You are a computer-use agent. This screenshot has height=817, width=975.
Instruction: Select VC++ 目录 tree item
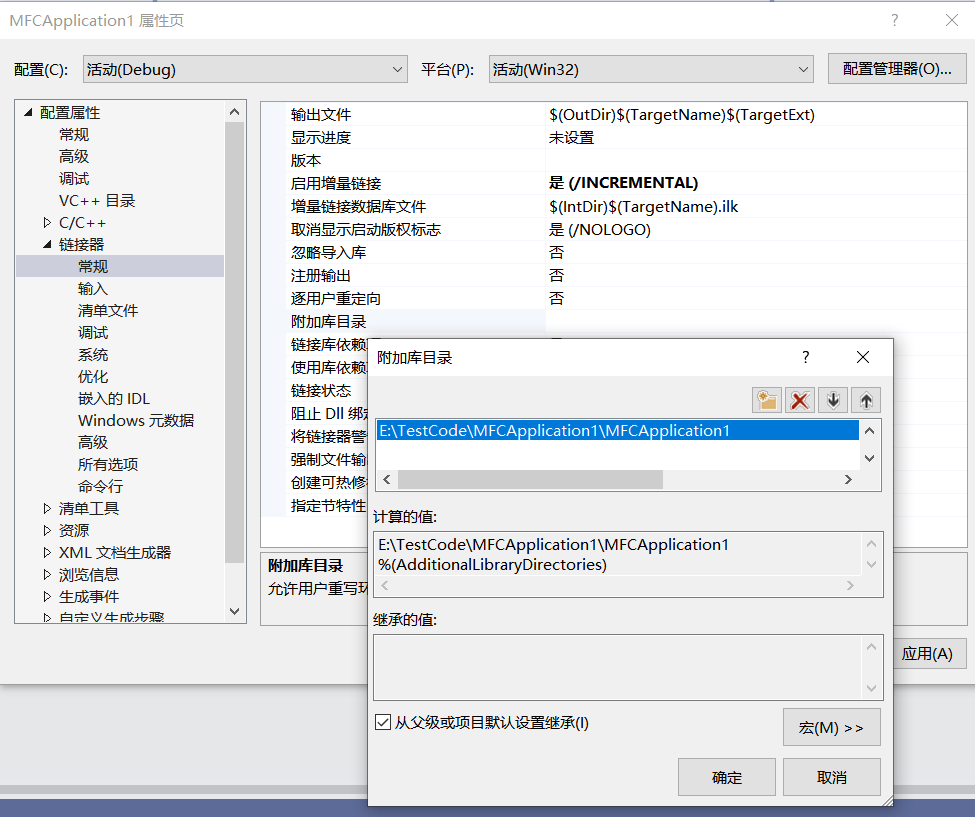96,200
